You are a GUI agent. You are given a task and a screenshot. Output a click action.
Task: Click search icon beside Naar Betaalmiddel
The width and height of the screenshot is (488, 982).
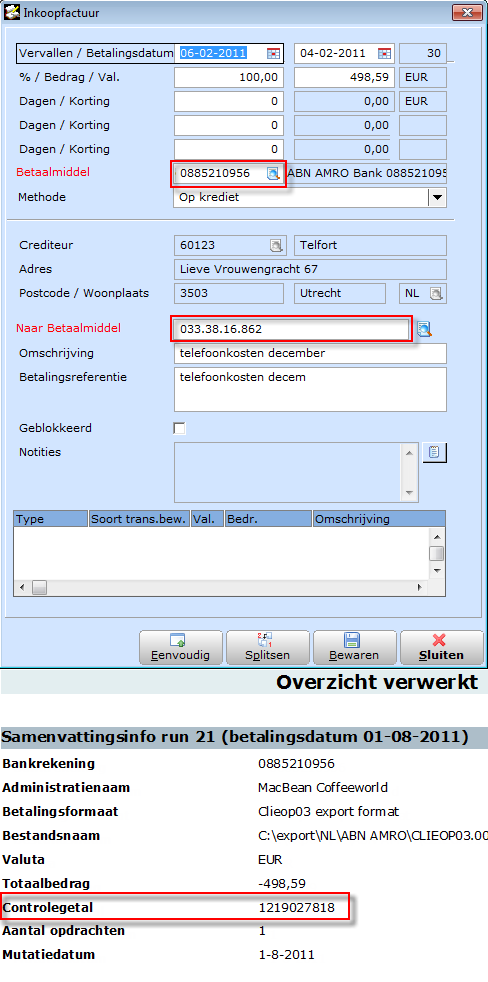click(x=425, y=329)
